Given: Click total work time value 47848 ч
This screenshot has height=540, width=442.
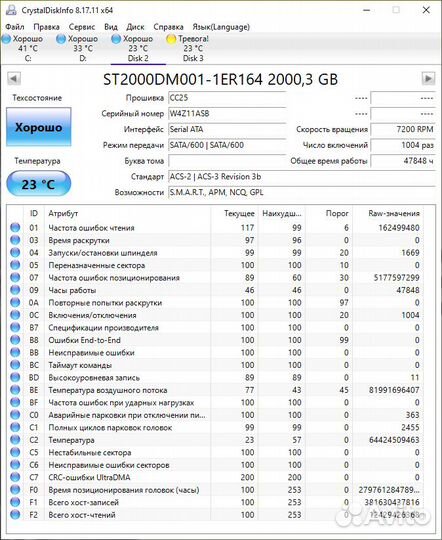Looking at the screenshot, I should 403,161.
